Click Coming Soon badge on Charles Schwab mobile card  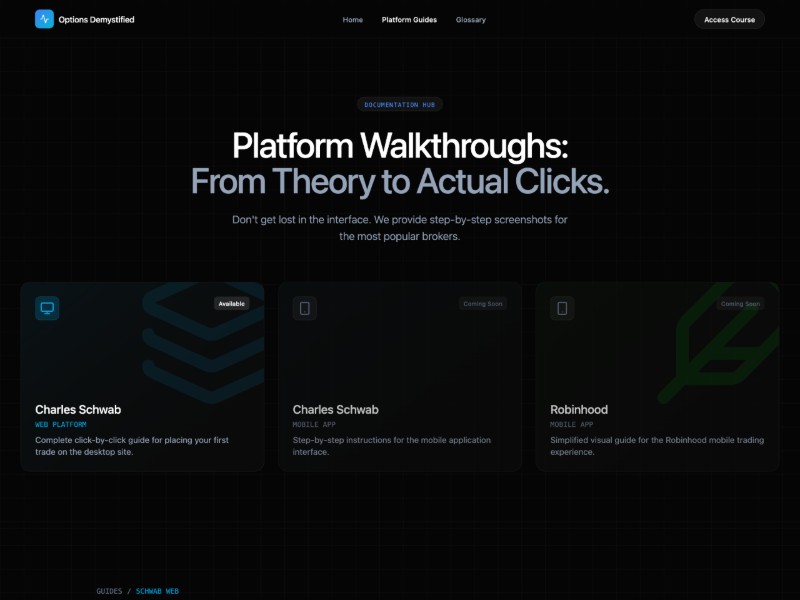click(482, 304)
